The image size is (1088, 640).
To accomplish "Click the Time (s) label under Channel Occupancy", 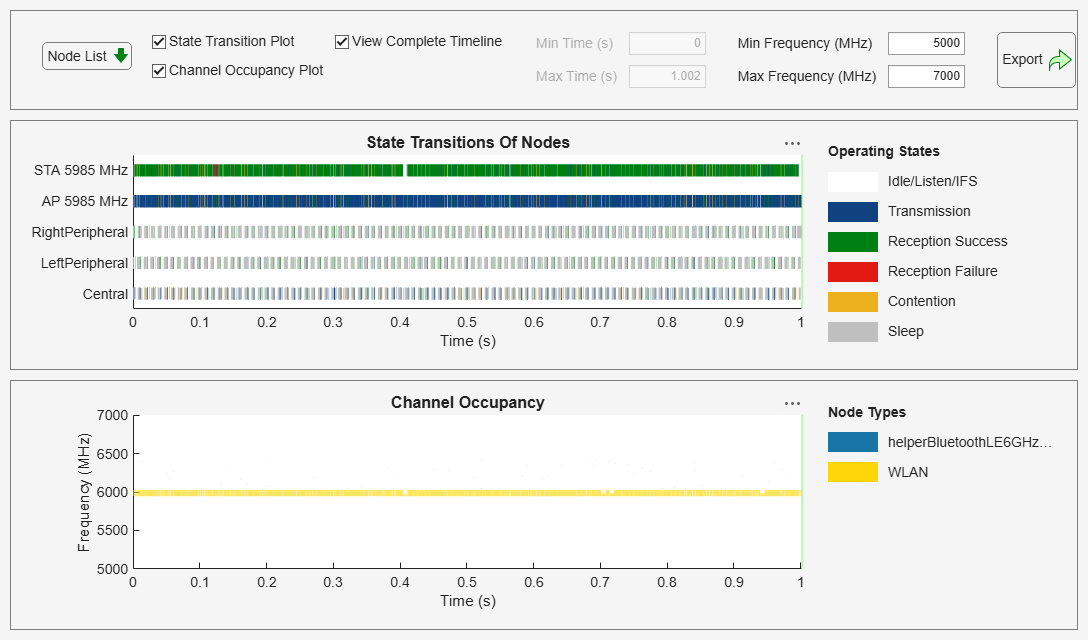I will coord(468,601).
